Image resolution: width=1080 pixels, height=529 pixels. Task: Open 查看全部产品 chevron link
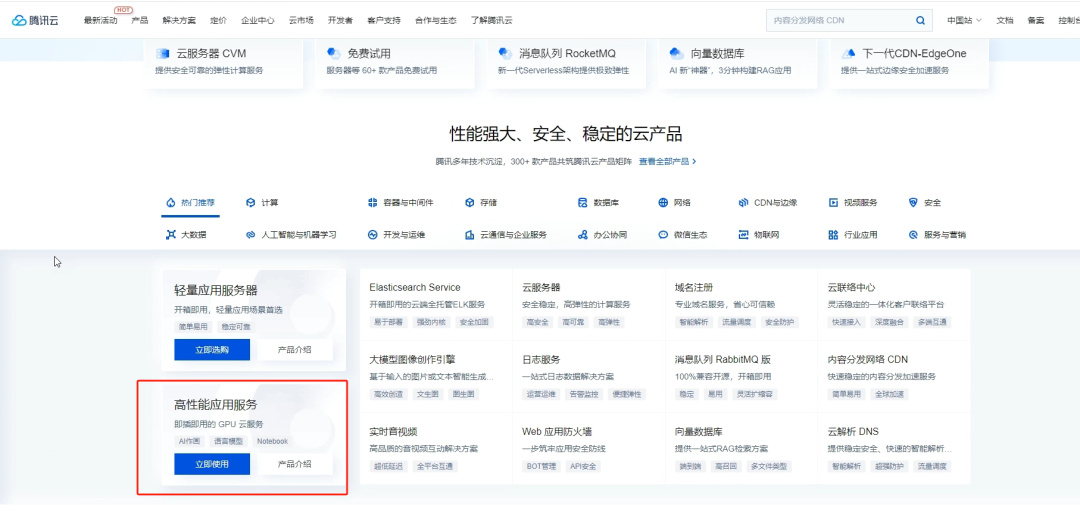point(667,161)
